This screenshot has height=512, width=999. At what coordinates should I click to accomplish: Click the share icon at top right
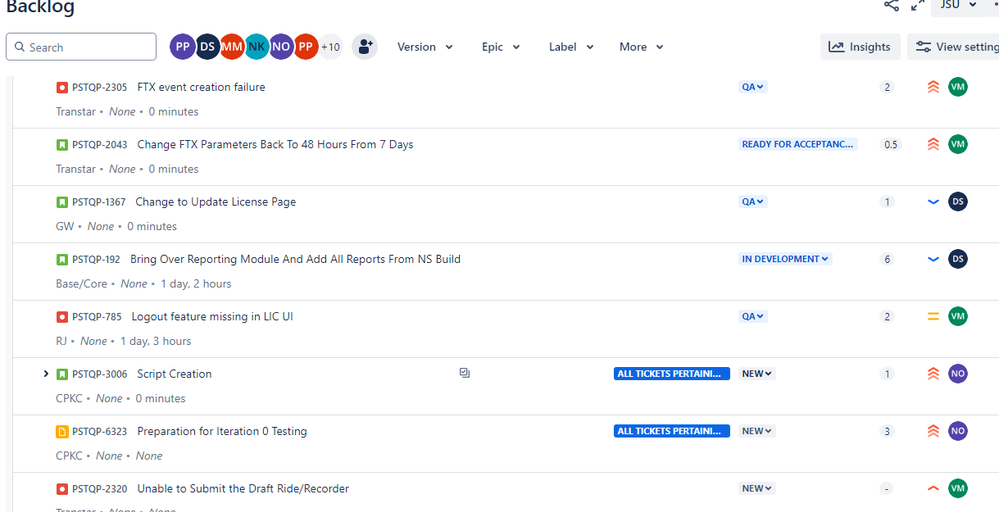click(x=891, y=5)
